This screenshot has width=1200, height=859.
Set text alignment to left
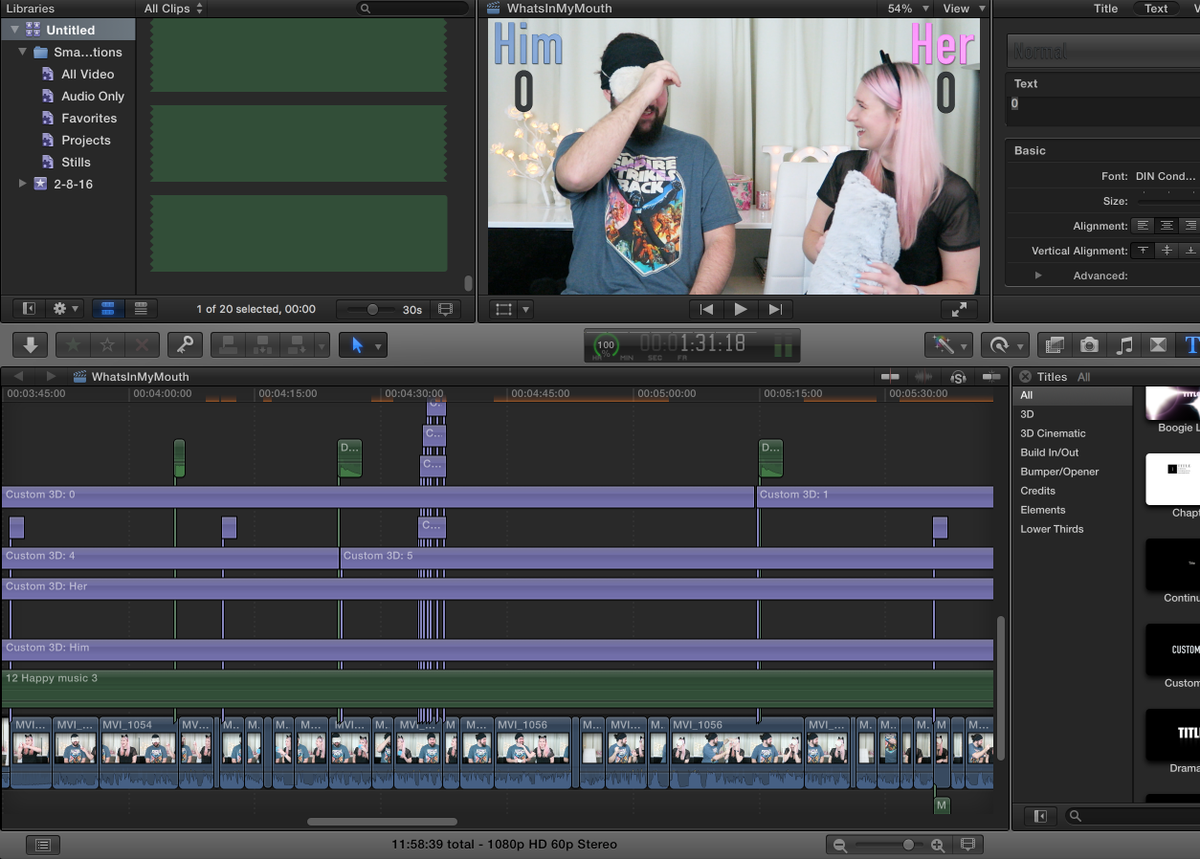tap(1143, 226)
